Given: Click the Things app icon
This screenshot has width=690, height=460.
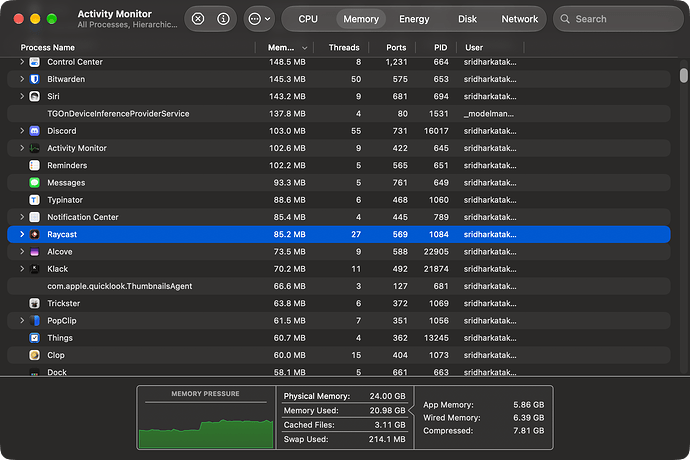Looking at the screenshot, I should 34,338.
